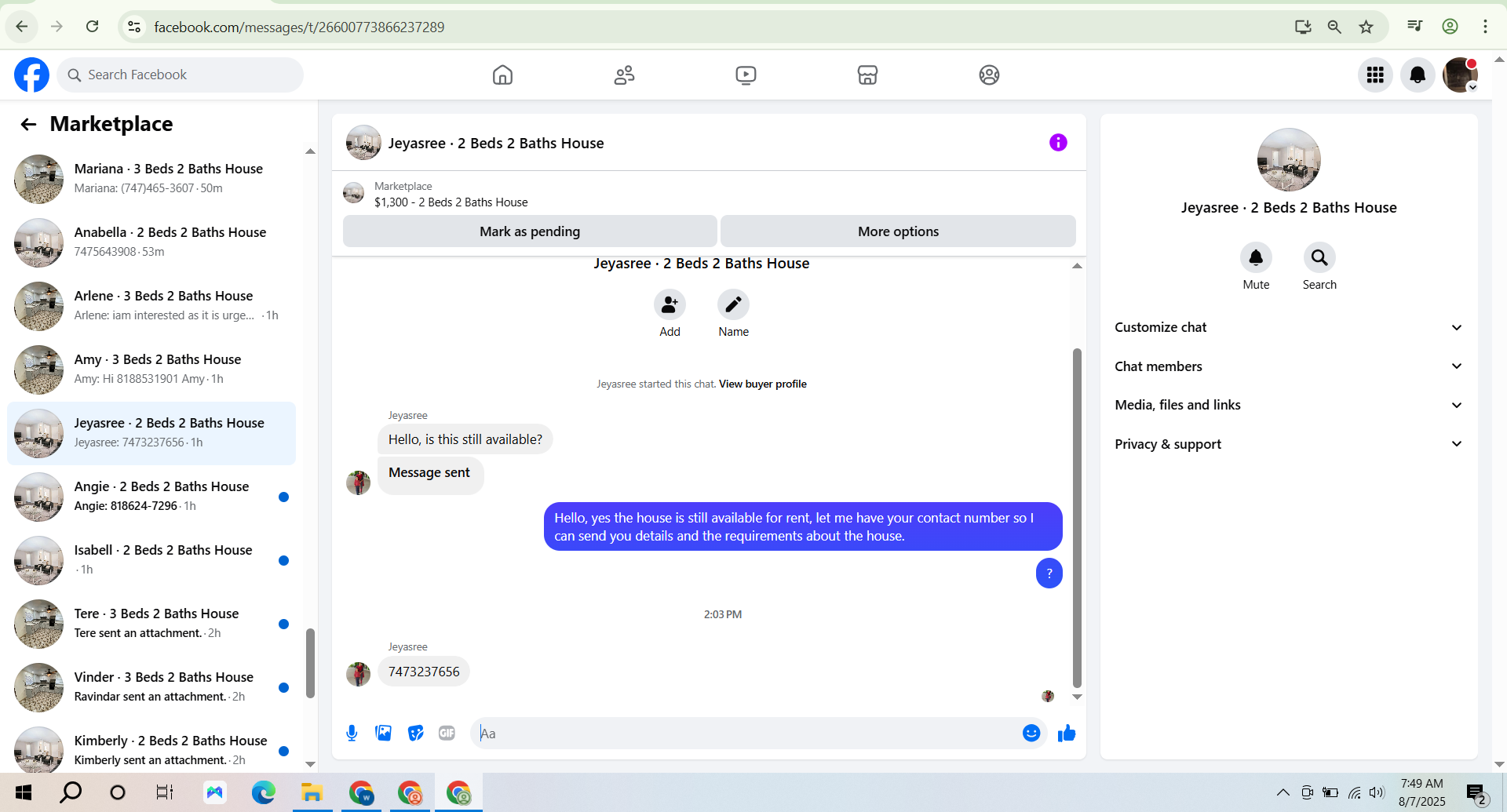Viewport: 1507px width, 812px height.
Task: Show hidden system tray icons chevron
Action: click(1283, 792)
